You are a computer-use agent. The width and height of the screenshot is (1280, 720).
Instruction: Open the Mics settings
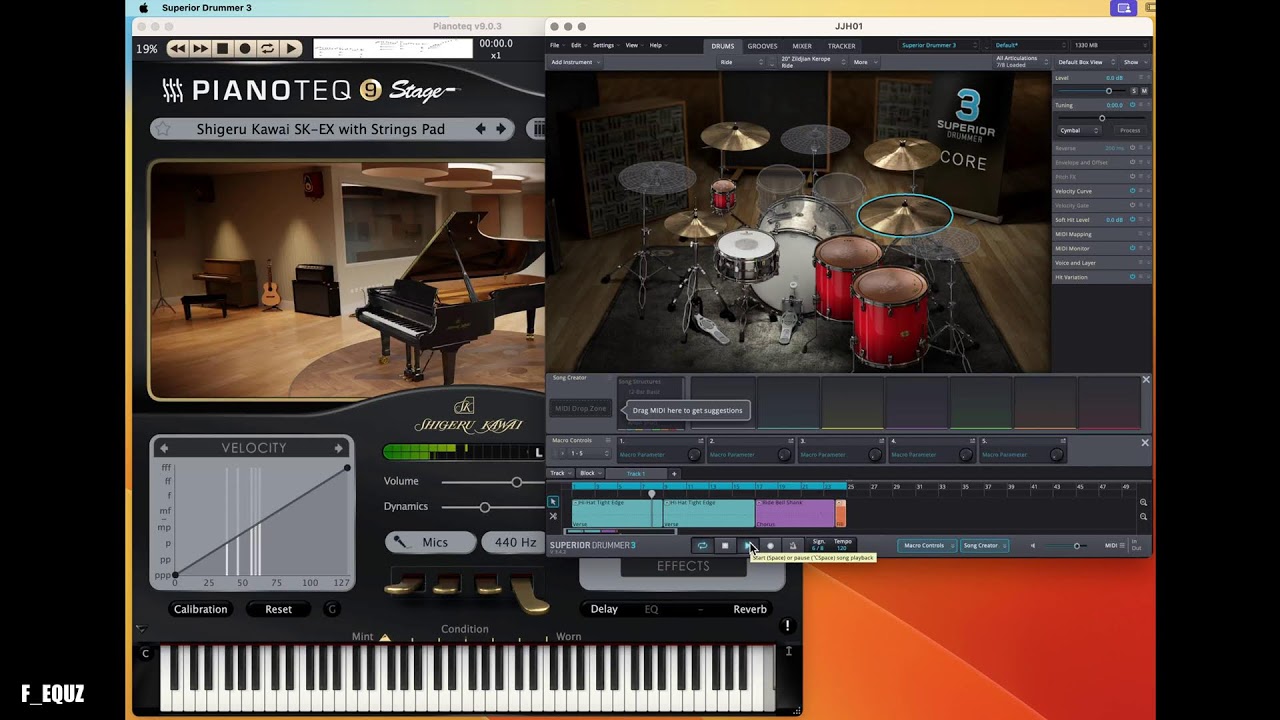click(x=430, y=542)
